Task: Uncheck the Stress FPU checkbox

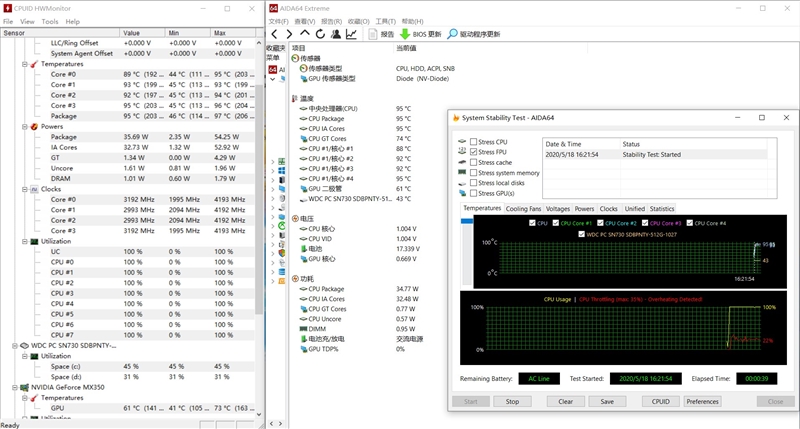Action: 473,152
